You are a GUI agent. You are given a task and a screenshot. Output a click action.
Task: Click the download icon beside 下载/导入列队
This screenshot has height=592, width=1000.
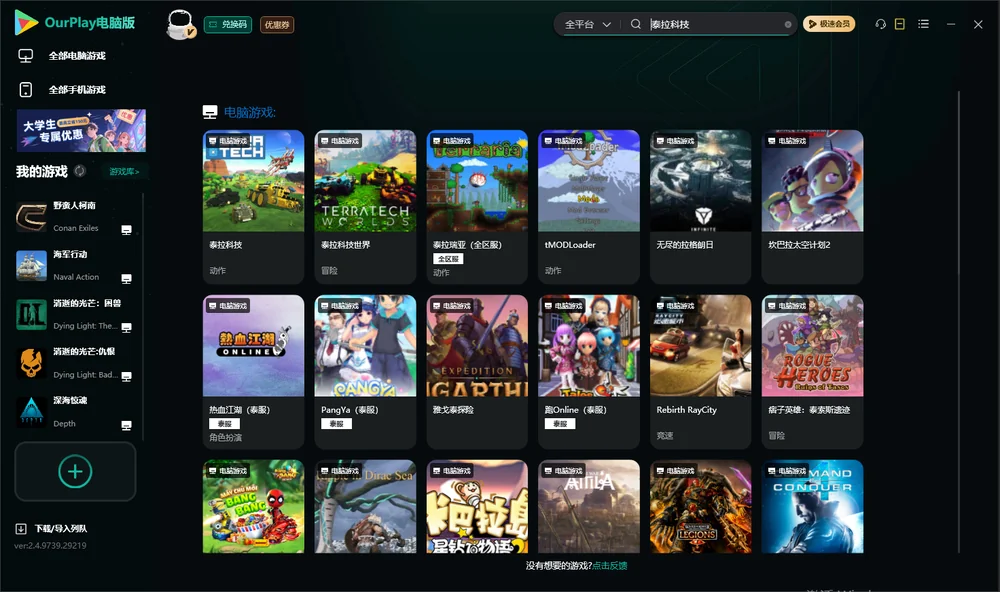[x=21, y=529]
